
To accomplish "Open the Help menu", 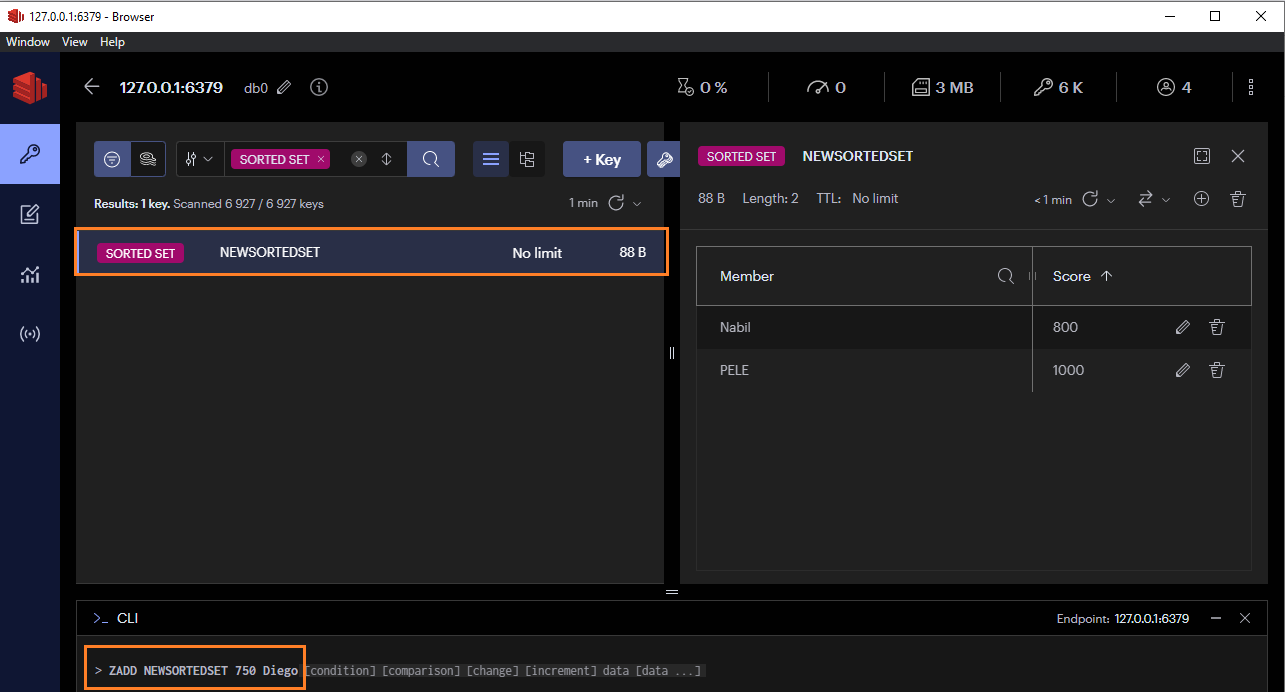I will [x=112, y=42].
